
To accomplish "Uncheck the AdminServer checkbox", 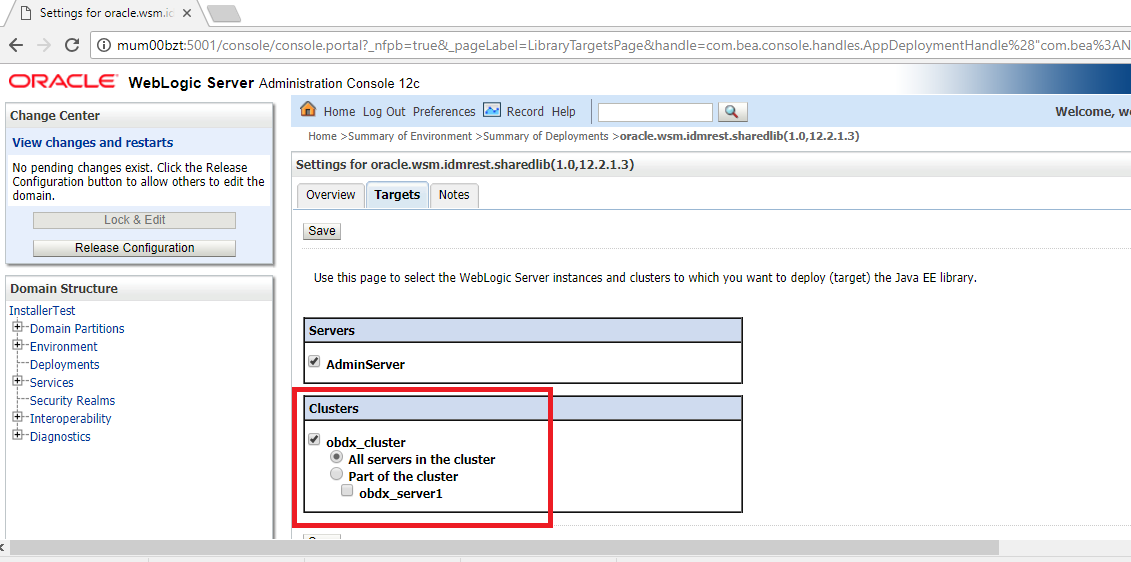I will (314, 361).
